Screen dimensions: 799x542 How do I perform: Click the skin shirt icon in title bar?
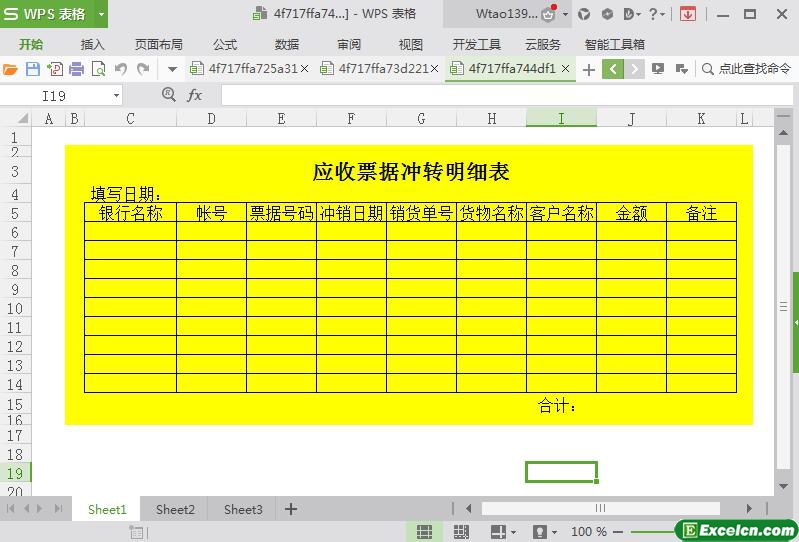click(584, 14)
